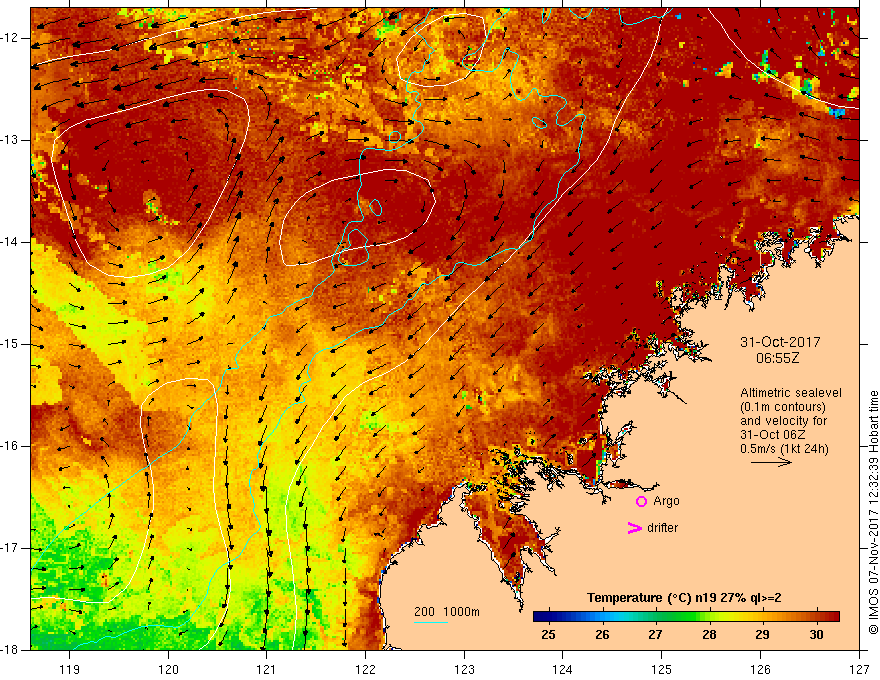Click the 127 longitude axis label

coord(859,669)
